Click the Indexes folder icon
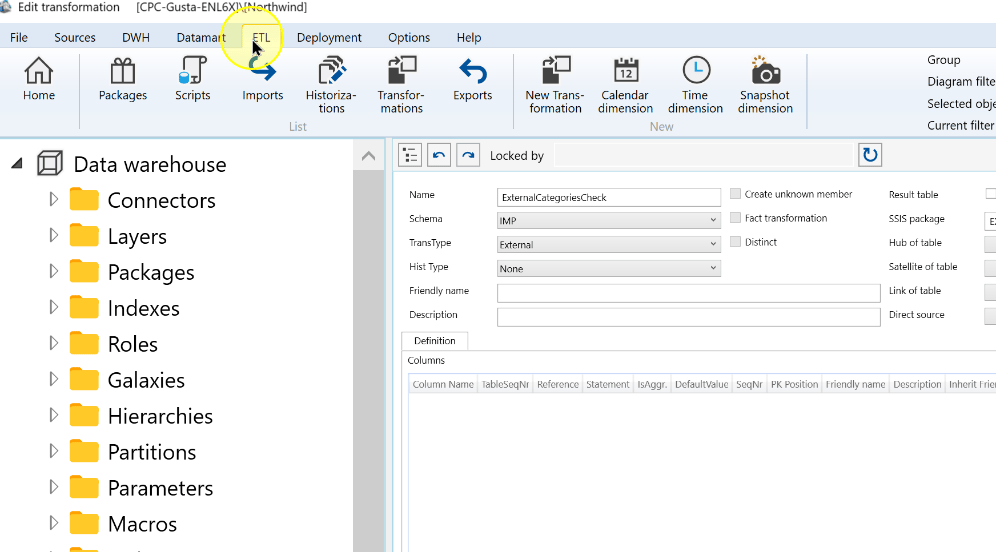 [x=84, y=308]
